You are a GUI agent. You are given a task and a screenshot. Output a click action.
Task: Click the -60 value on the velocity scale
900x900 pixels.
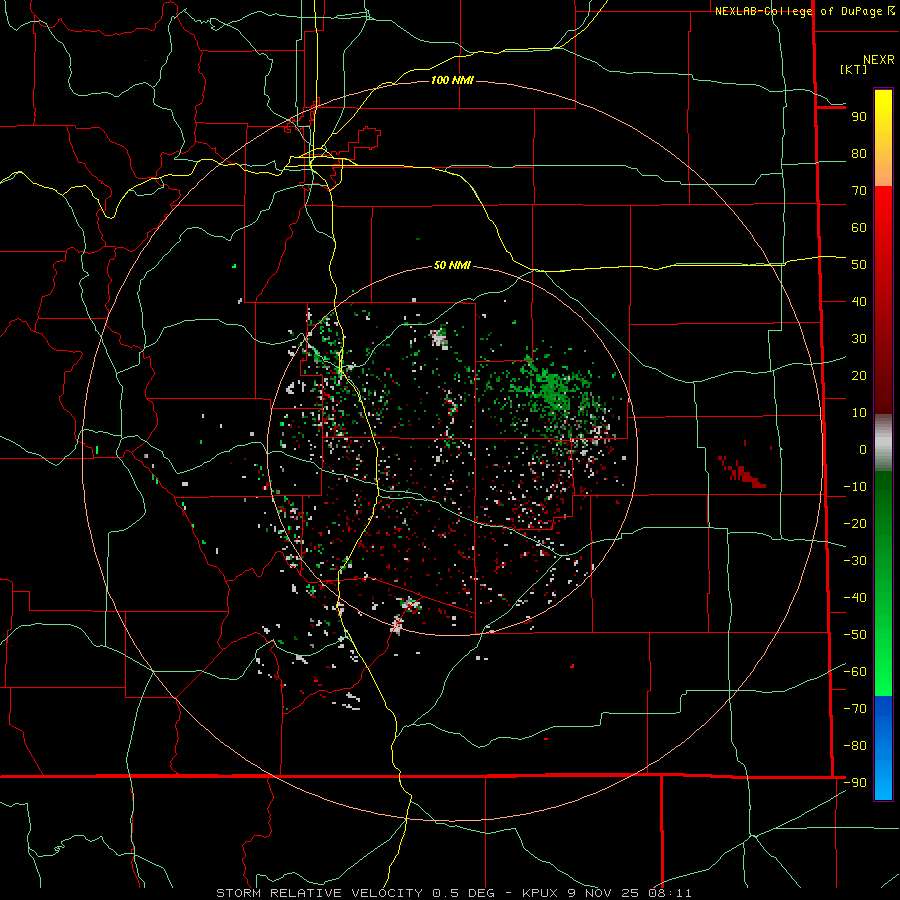pyautogui.click(x=855, y=672)
